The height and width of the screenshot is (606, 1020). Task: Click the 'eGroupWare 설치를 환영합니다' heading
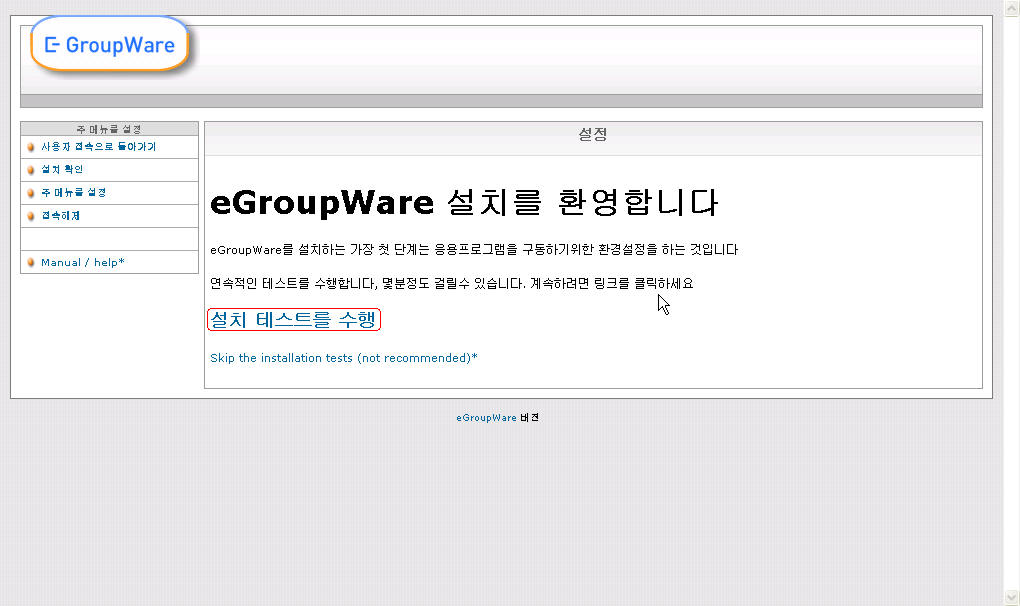pyautogui.click(x=464, y=202)
